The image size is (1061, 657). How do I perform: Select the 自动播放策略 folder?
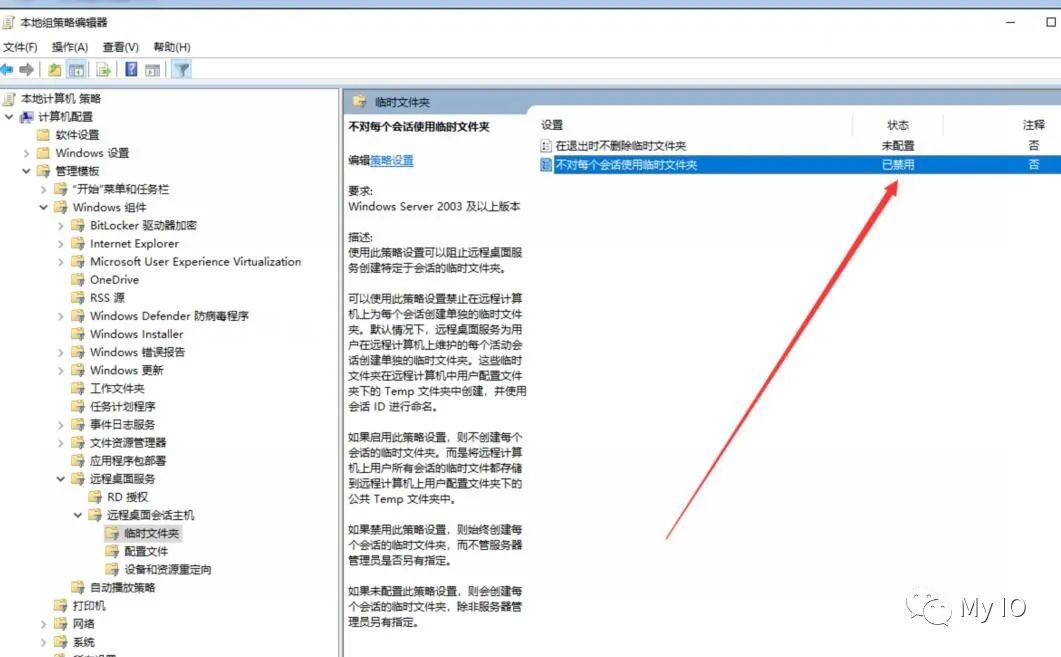click(x=122, y=587)
